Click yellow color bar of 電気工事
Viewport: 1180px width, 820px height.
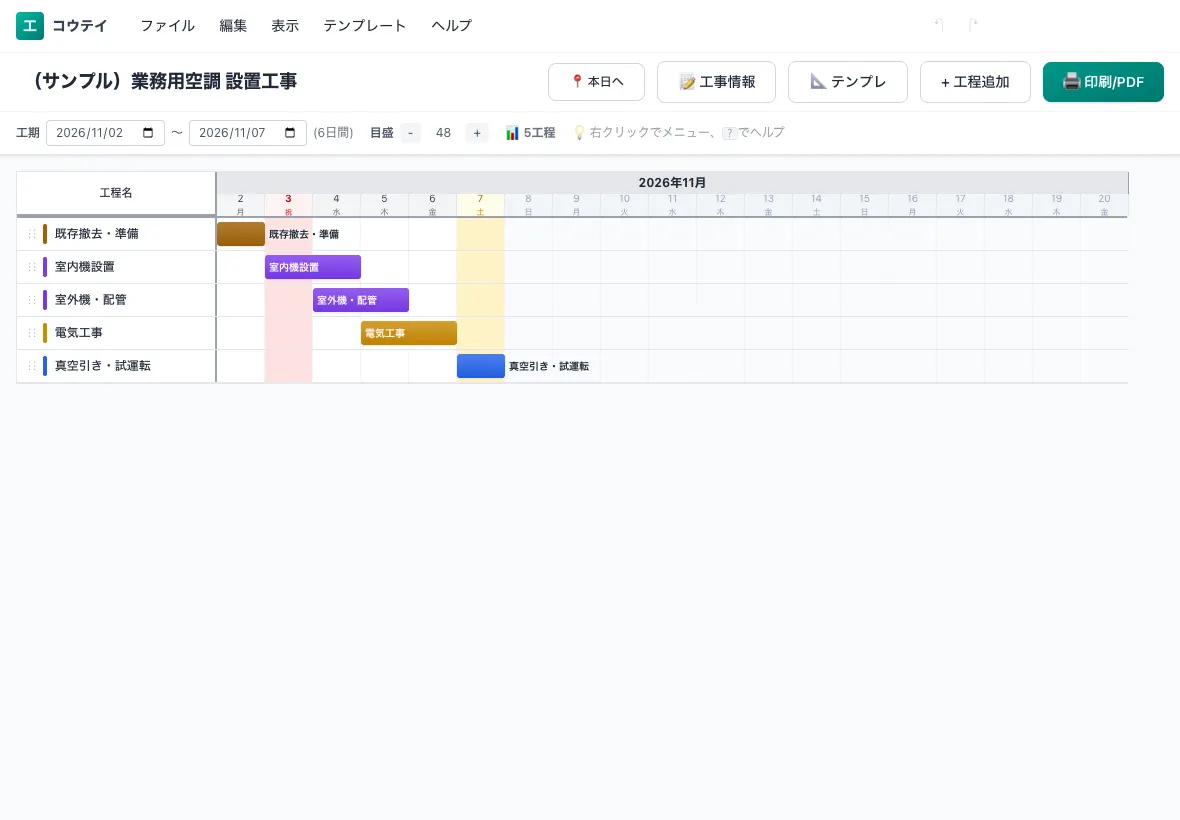(45, 333)
